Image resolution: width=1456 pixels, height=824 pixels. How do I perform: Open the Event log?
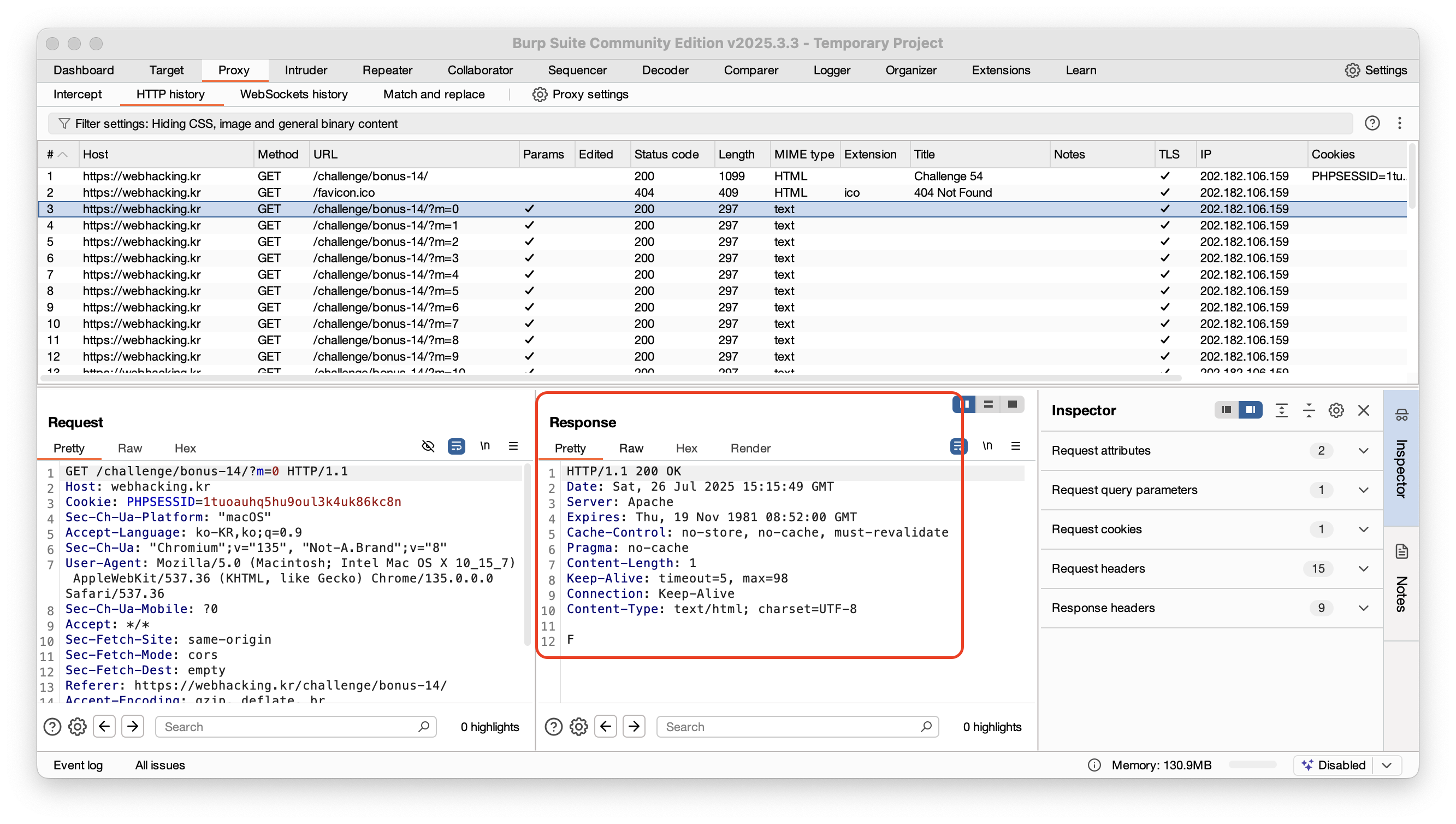coord(78,765)
